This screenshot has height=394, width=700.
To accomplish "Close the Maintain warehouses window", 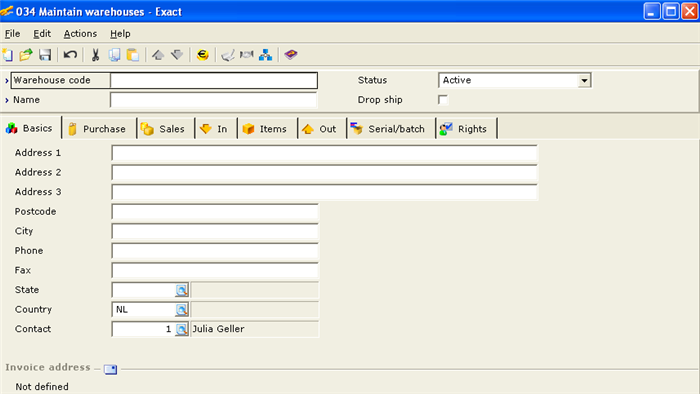I will click(x=689, y=12).
